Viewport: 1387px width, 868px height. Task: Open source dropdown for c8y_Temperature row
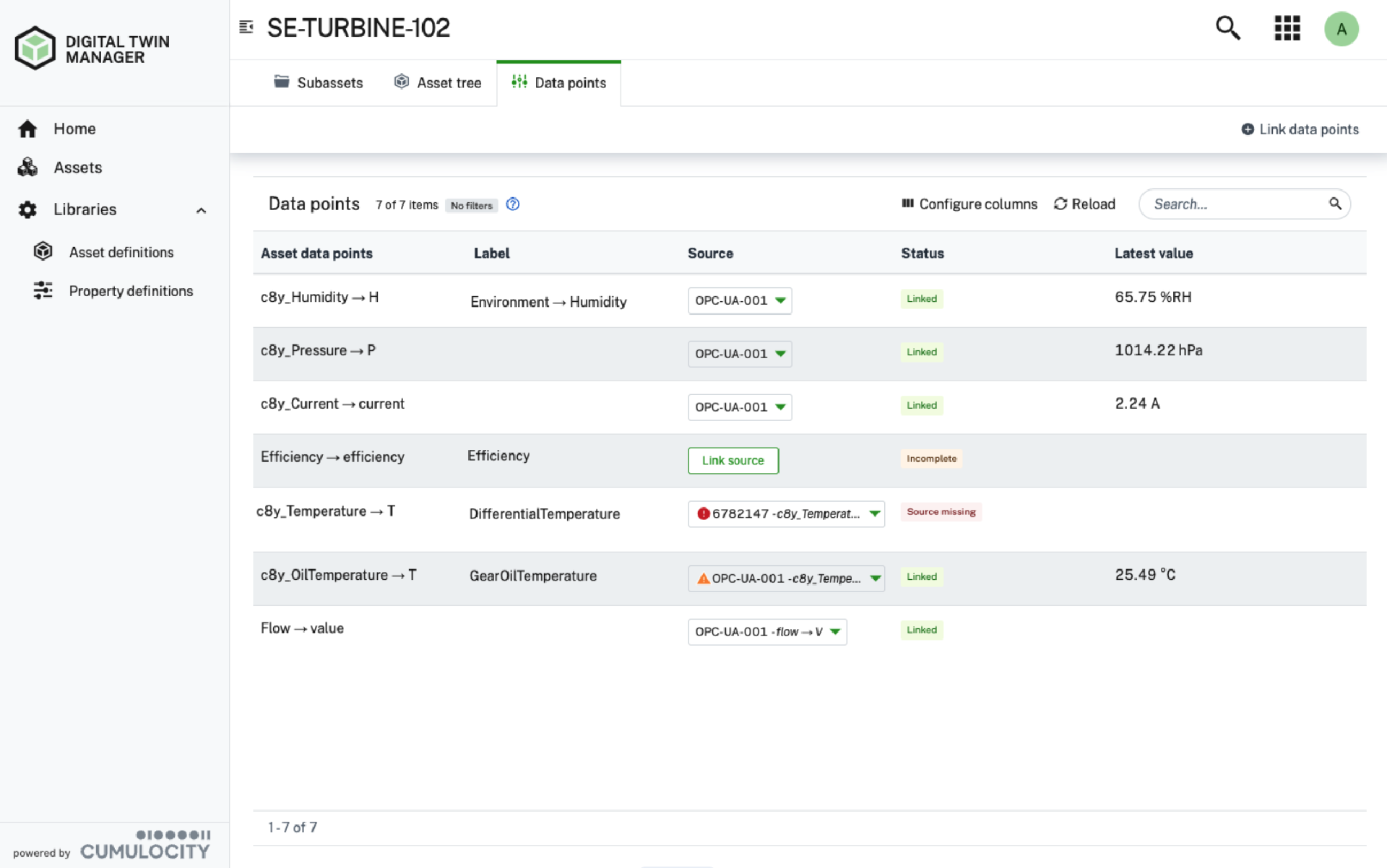(x=786, y=513)
